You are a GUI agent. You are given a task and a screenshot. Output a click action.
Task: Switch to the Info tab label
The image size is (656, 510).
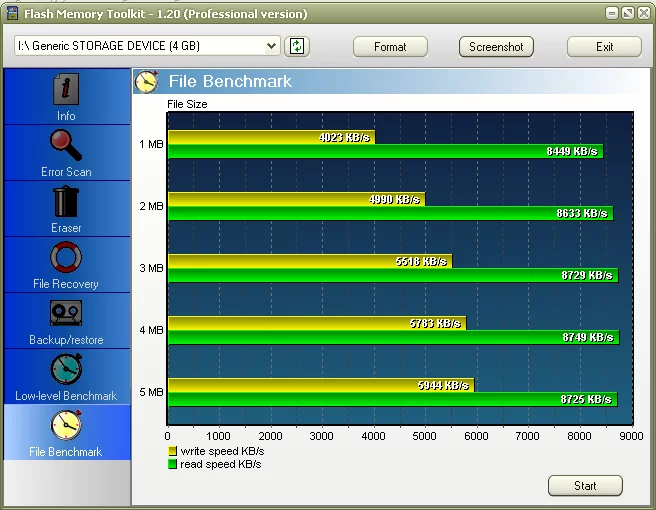coord(66,116)
